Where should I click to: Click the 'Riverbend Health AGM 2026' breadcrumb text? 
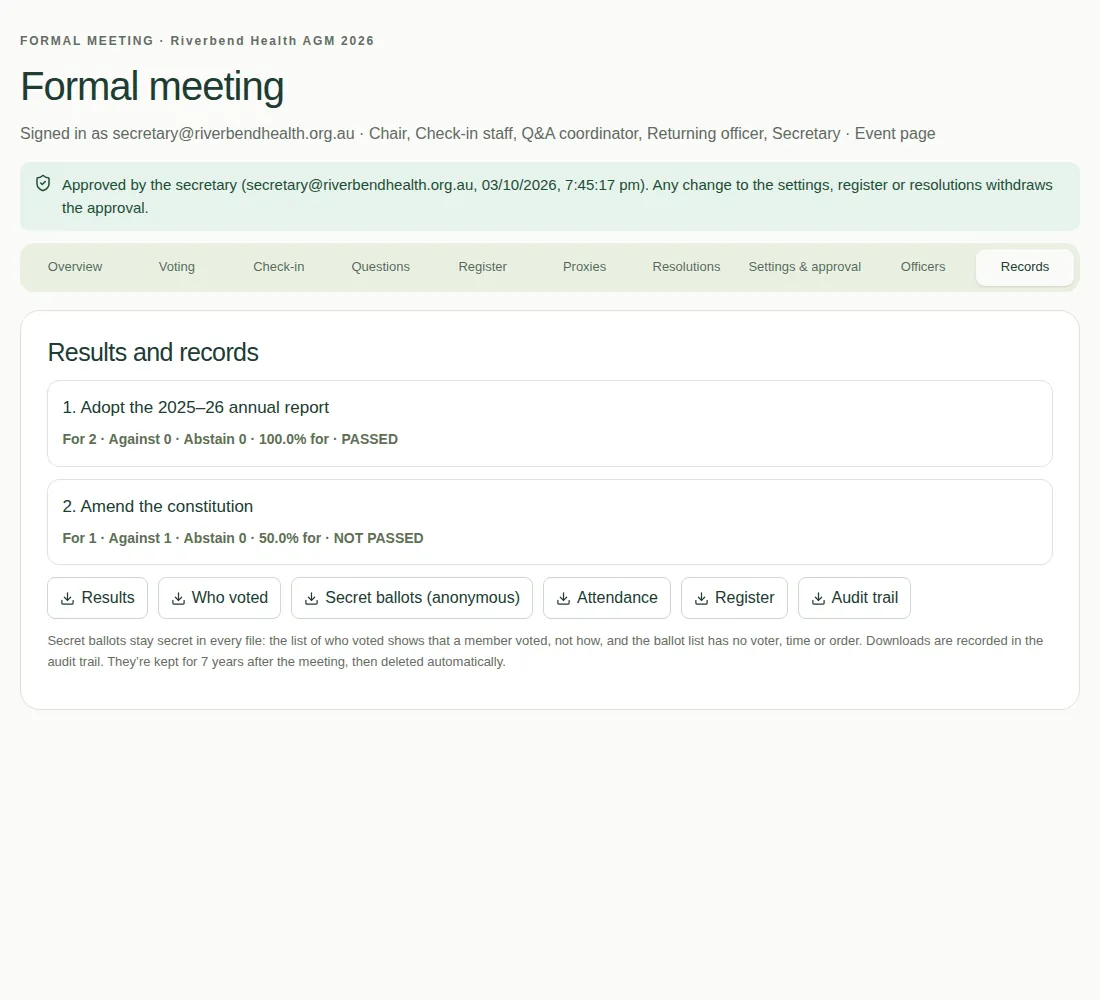(272, 41)
